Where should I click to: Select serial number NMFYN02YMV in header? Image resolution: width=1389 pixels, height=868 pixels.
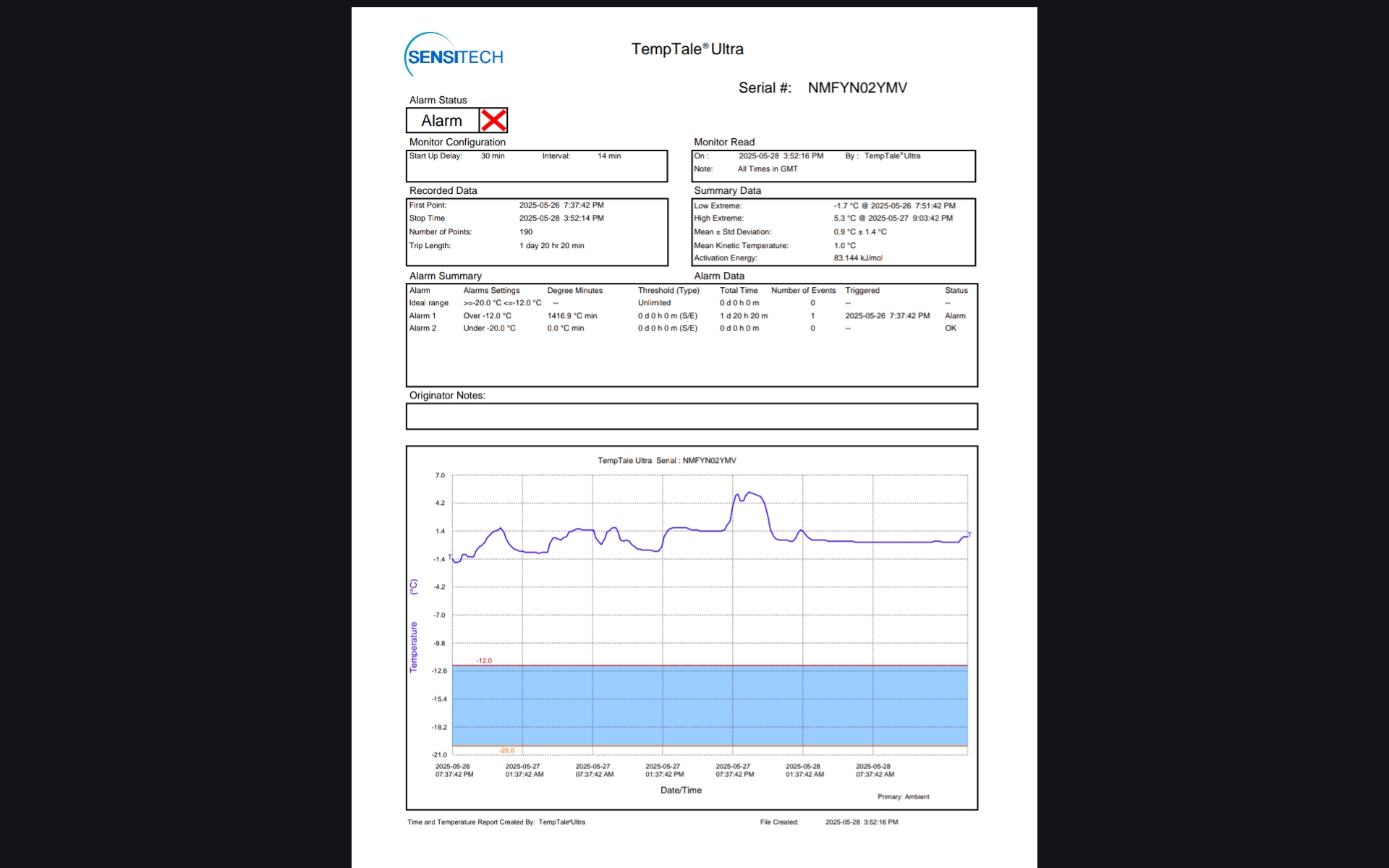pos(857,88)
